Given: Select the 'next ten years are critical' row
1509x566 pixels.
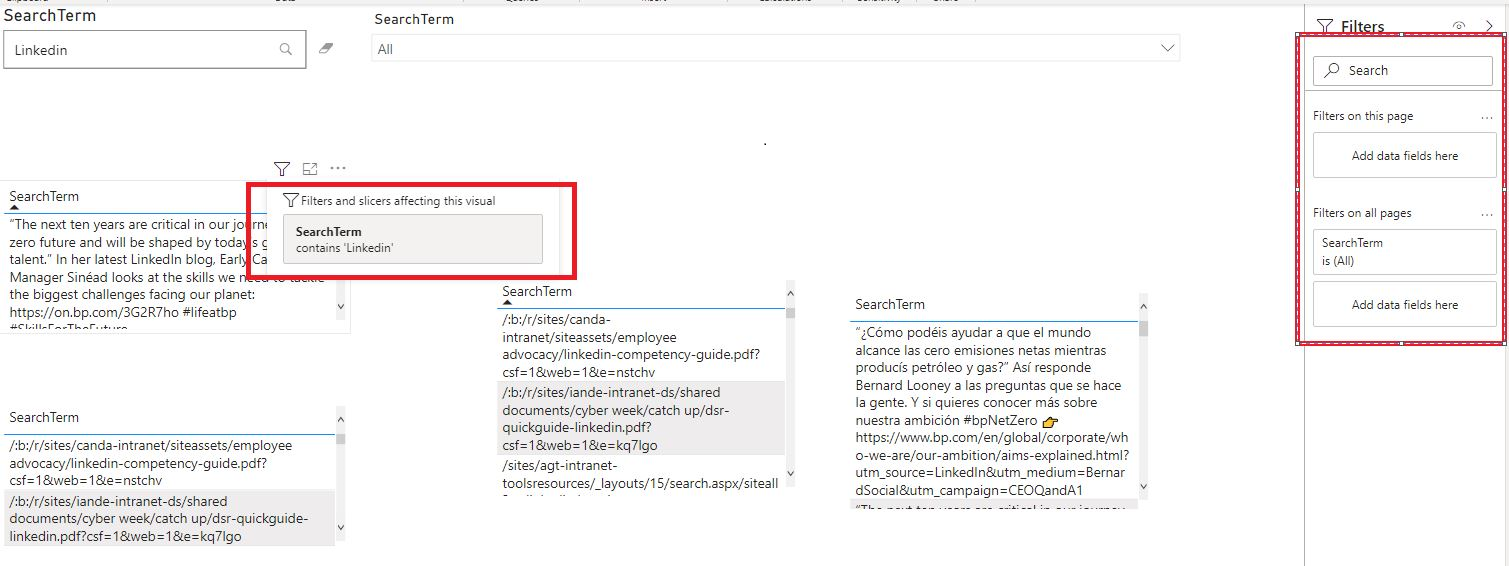Looking at the screenshot, I should [x=170, y=270].
